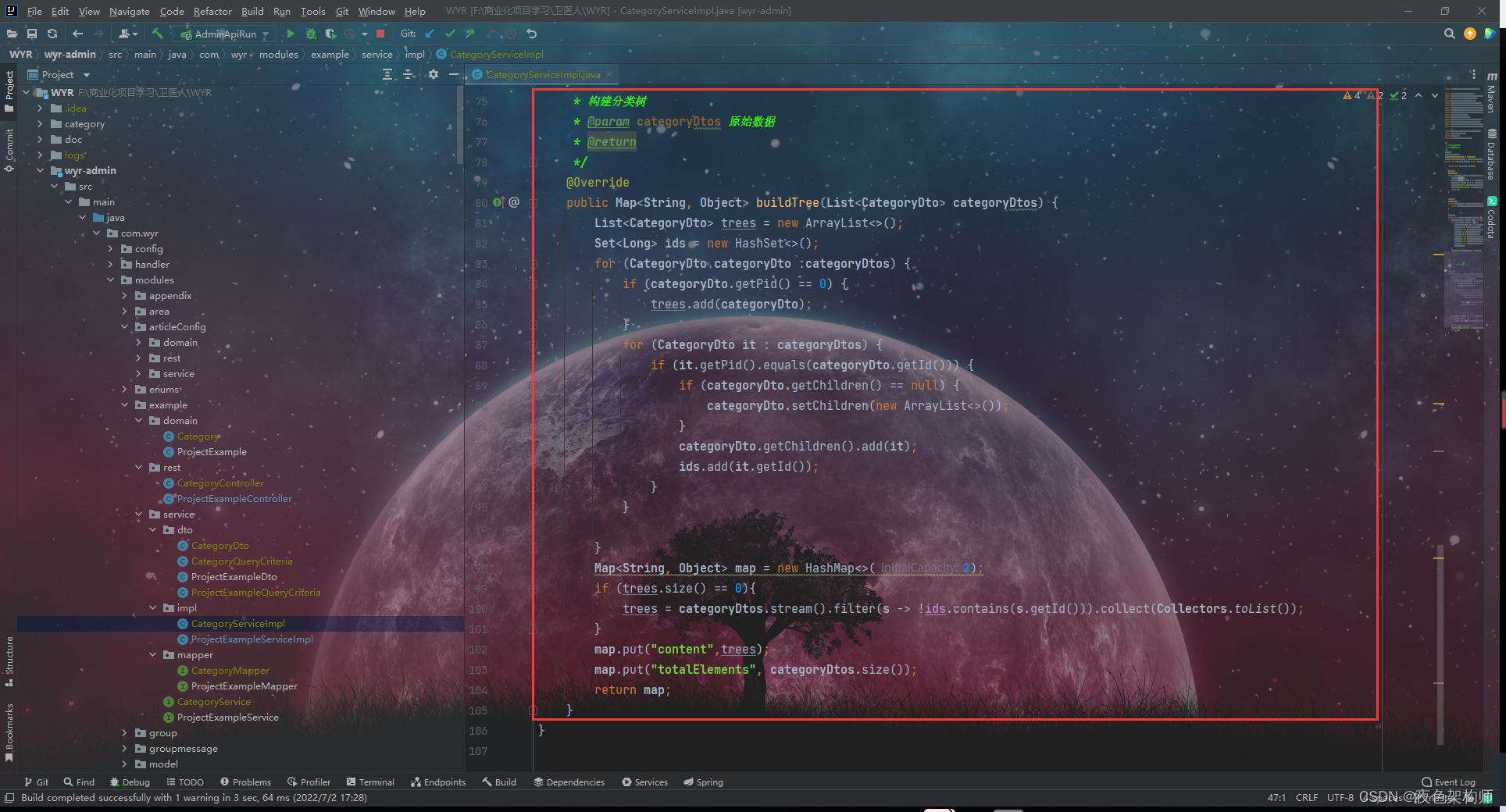Stop the process with the red square icon
The width and height of the screenshot is (1506, 812).
coord(380,34)
